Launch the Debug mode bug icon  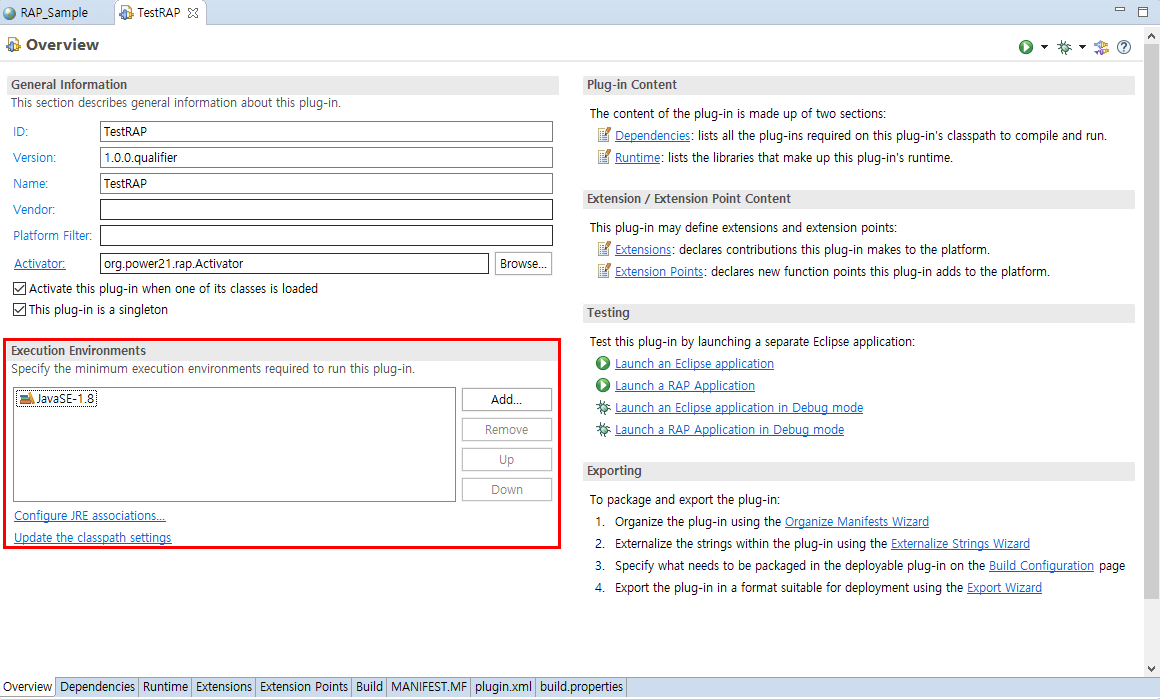1063,46
